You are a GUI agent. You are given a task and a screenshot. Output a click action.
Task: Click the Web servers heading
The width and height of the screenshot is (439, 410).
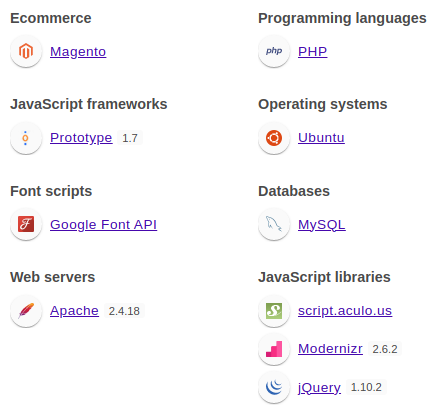53,277
